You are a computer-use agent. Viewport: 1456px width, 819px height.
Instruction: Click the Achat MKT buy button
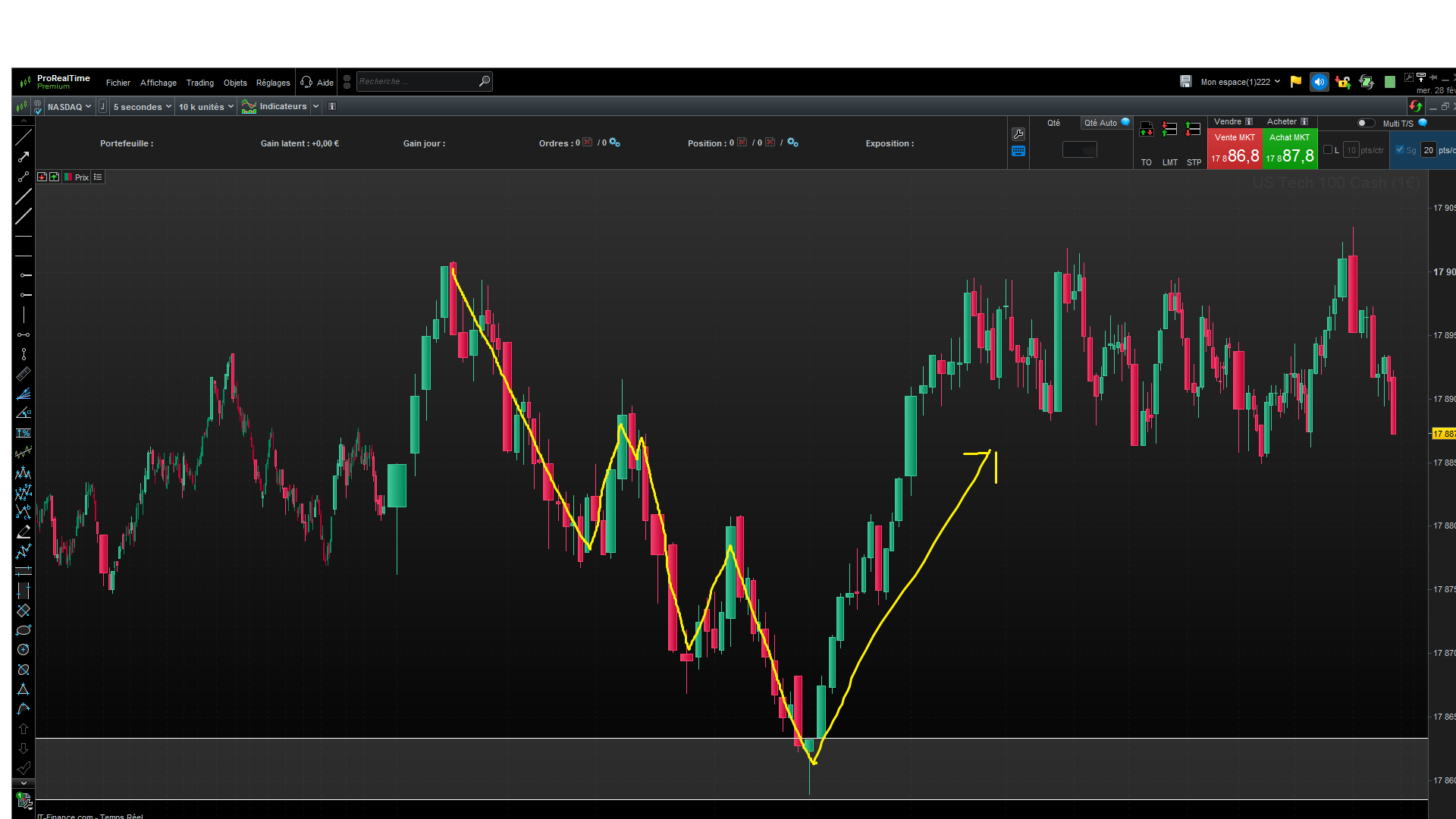pos(1289,149)
